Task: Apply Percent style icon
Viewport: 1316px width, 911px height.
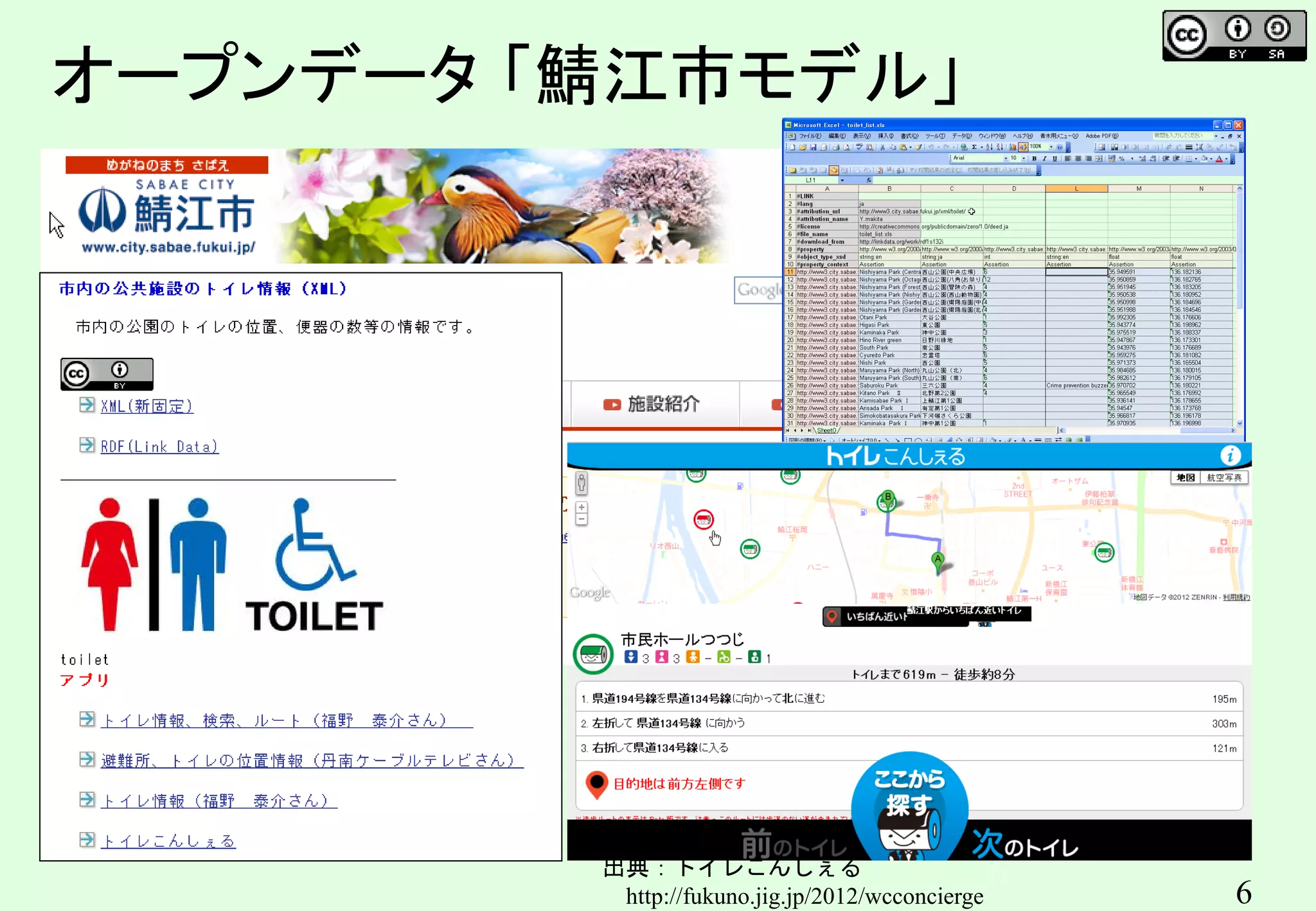Action: [1122, 158]
